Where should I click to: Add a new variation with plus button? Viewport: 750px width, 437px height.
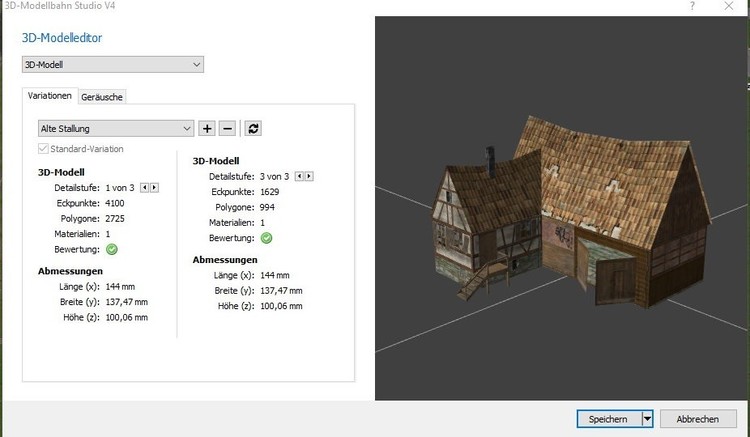click(207, 128)
